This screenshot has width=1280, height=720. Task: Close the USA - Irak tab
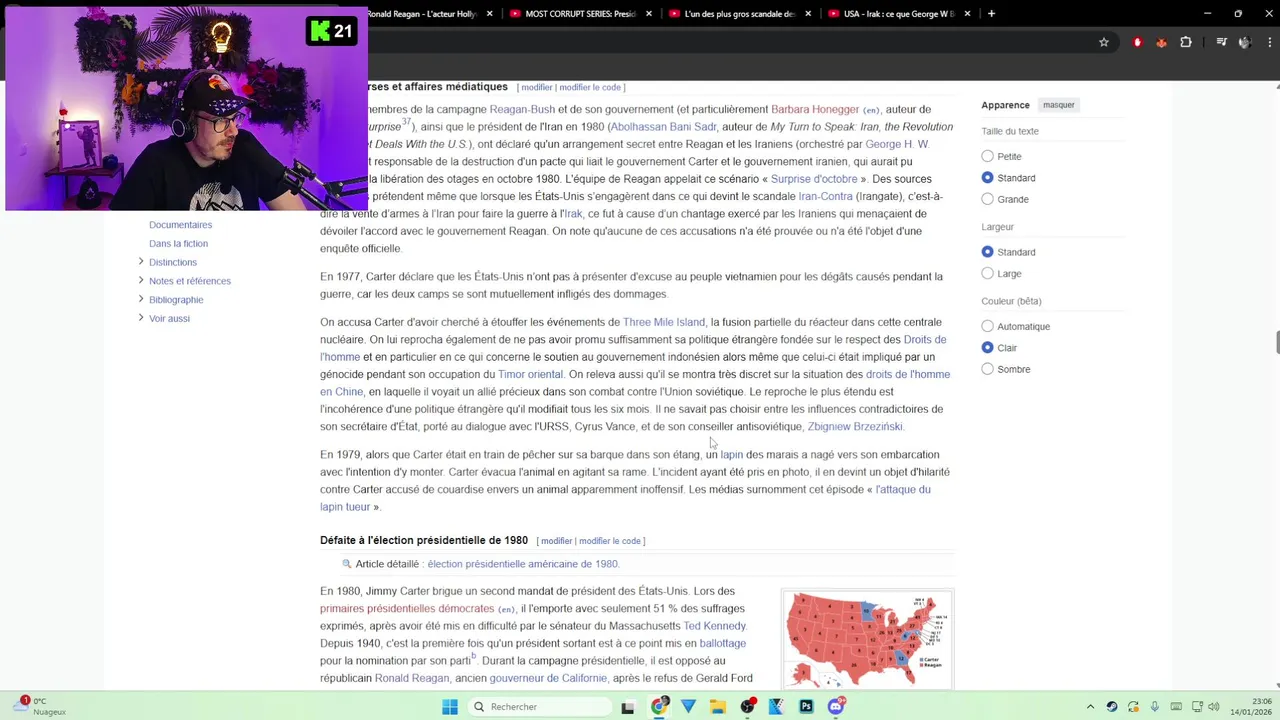(x=967, y=13)
